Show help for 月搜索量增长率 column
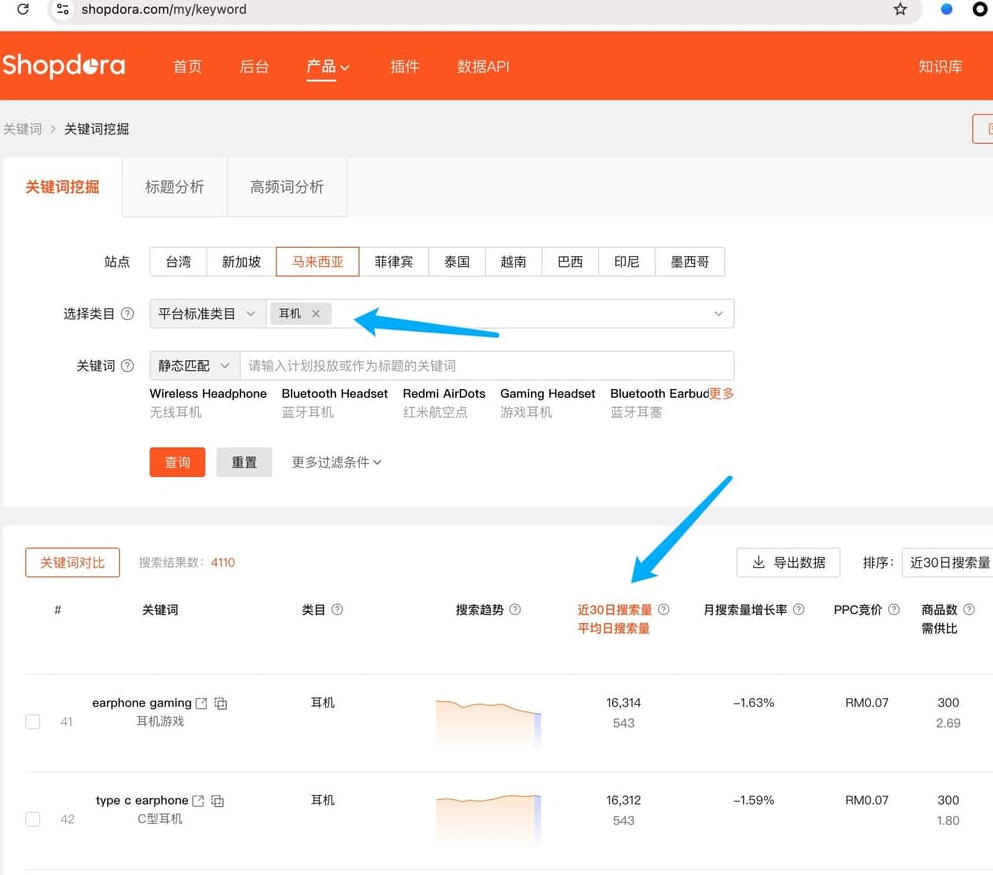This screenshot has width=993, height=875. [799, 610]
